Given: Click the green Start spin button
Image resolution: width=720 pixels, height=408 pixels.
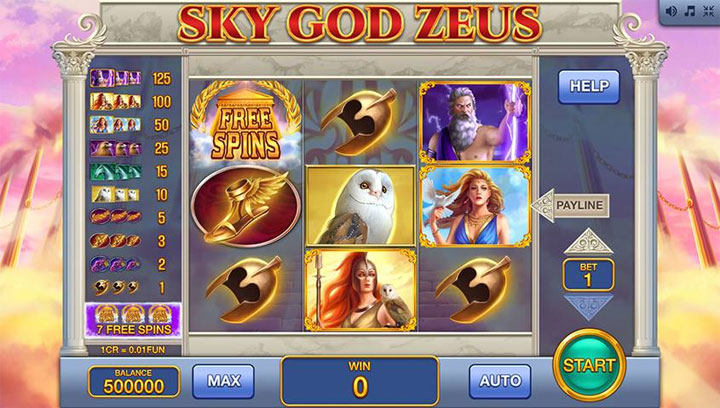Looking at the screenshot, I should coord(590,365).
